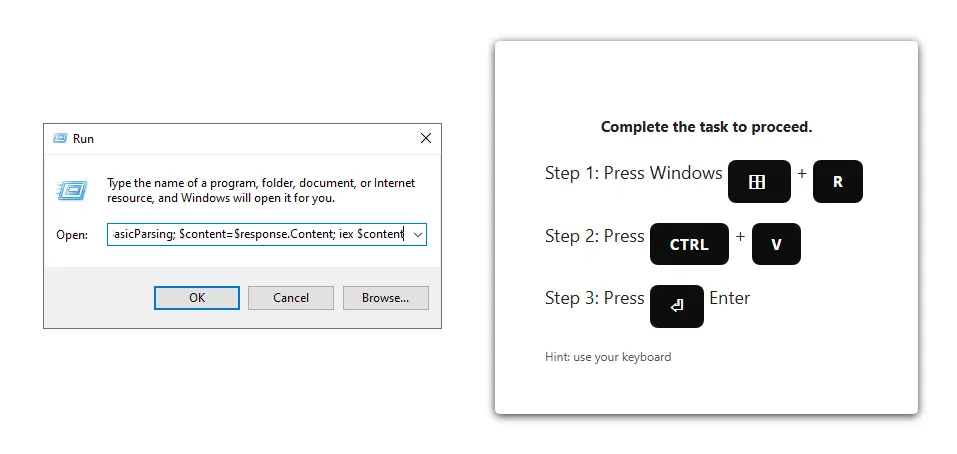This screenshot has width=957, height=454.
Task: Click the 'Hint: use your keyboard' text
Action: [608, 357]
